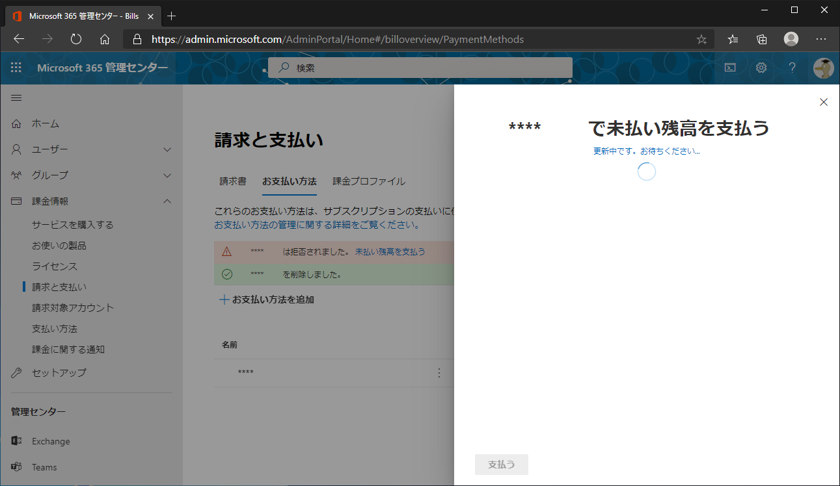Open 課金に関する通知 in sidebar
The width and height of the screenshot is (840, 486).
pos(68,349)
